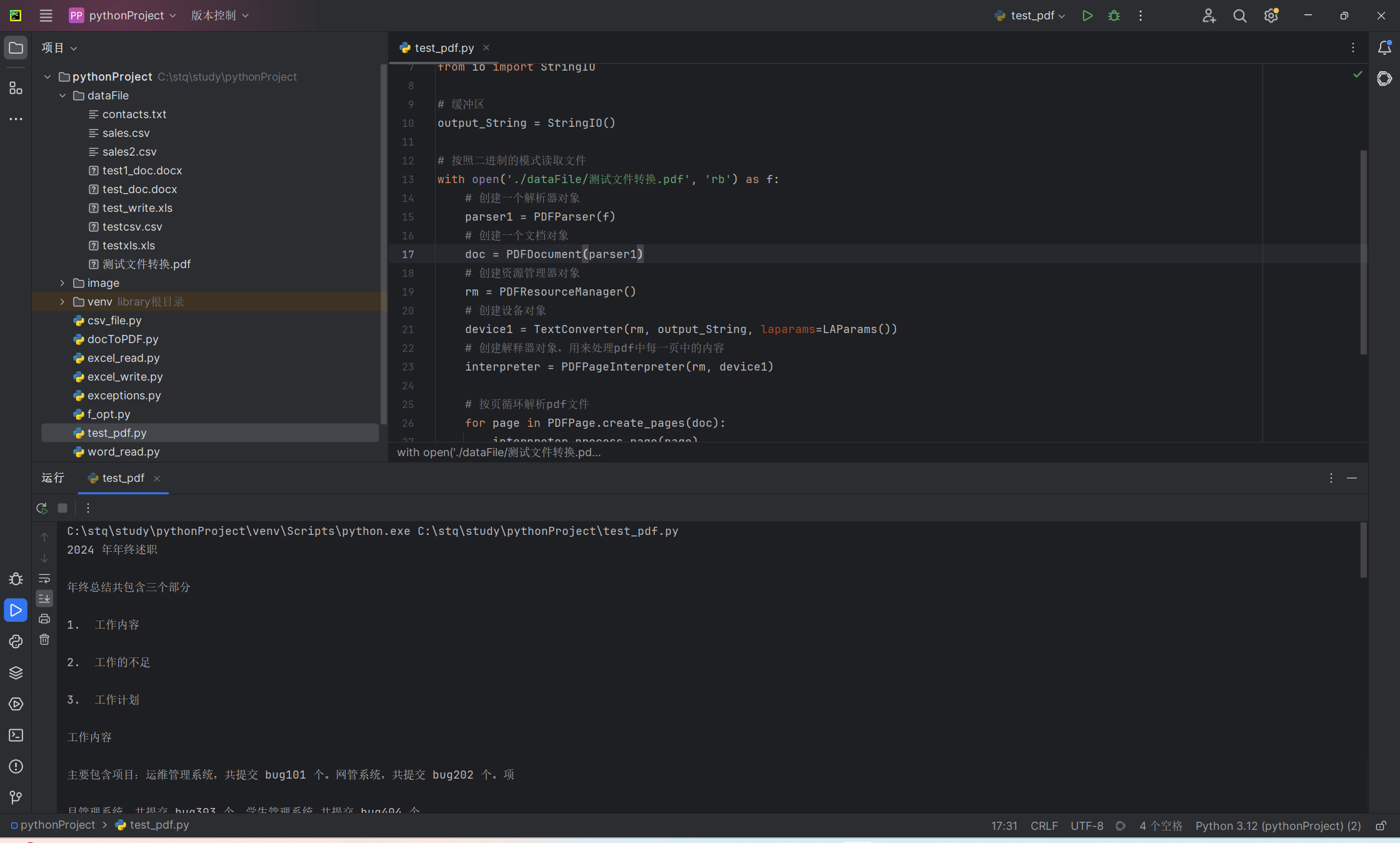Open the notifications bell

(x=1384, y=47)
